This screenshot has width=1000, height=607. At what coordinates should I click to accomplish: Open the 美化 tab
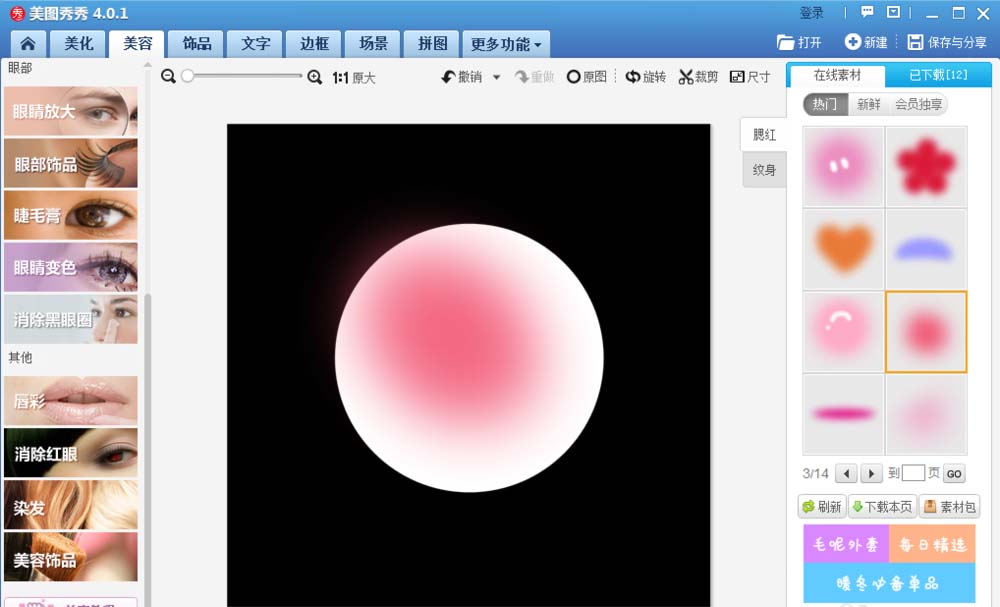pos(79,44)
